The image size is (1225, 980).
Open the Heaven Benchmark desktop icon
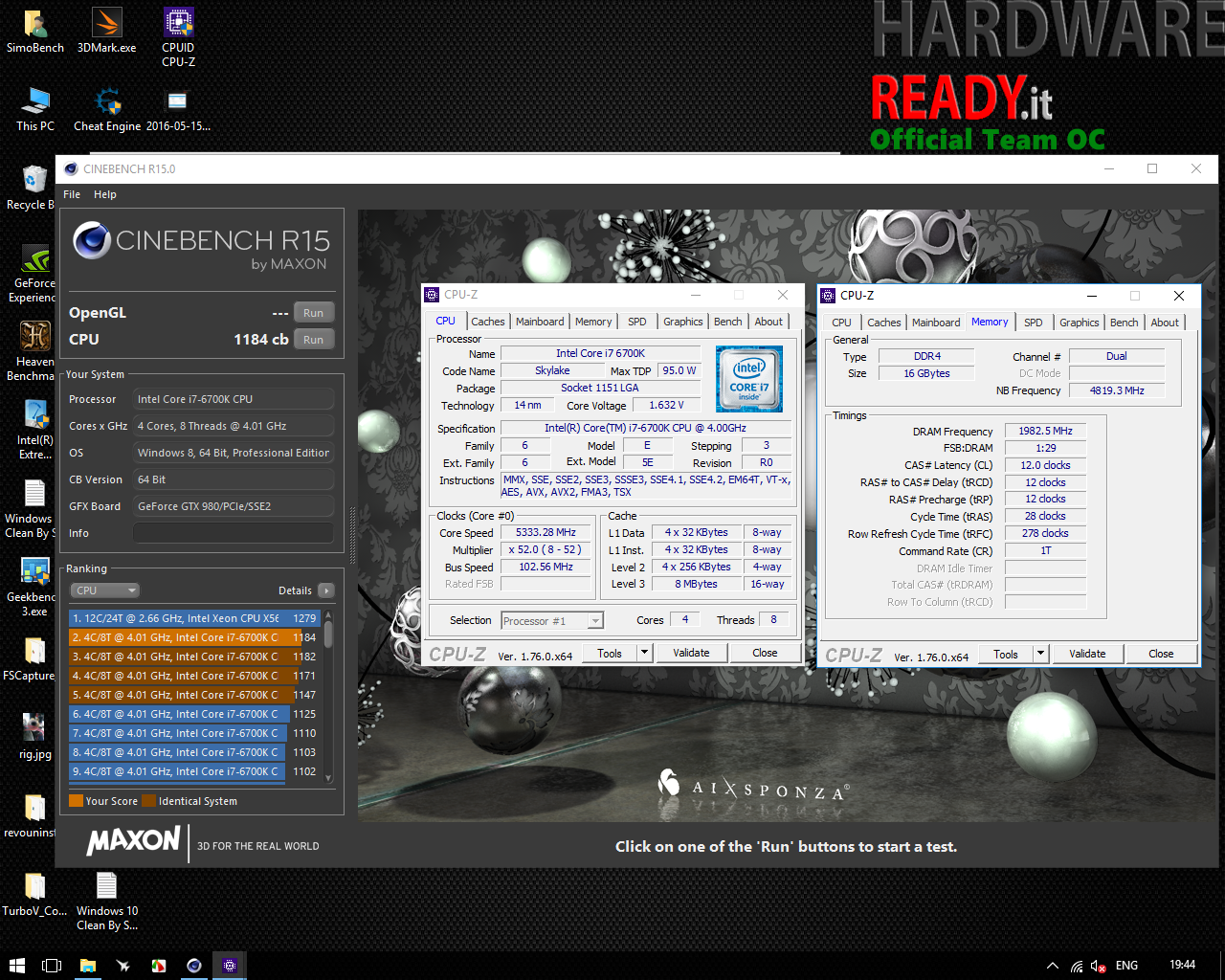click(x=32, y=352)
